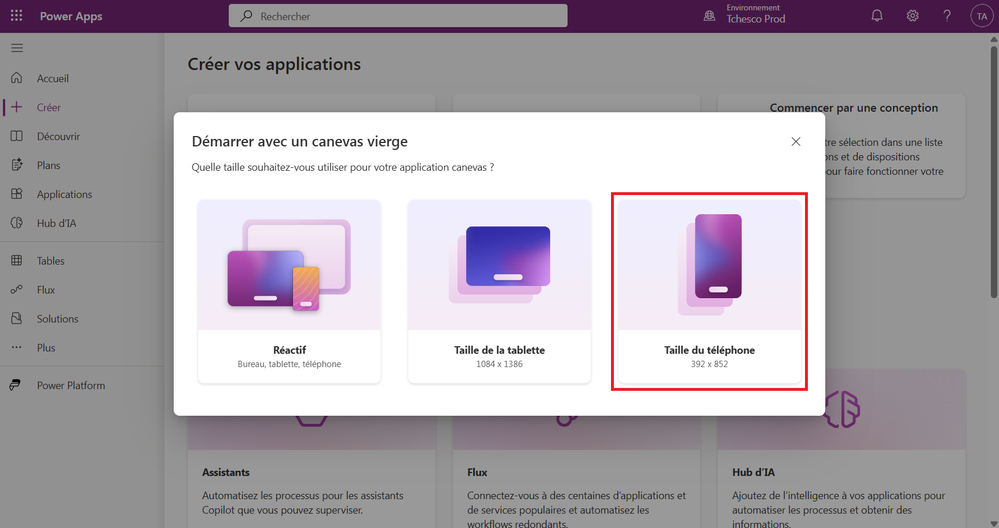The height and width of the screenshot is (528, 999).
Task: Click the Bureau, tablette, téléphone subtitle
Action: [x=289, y=364]
